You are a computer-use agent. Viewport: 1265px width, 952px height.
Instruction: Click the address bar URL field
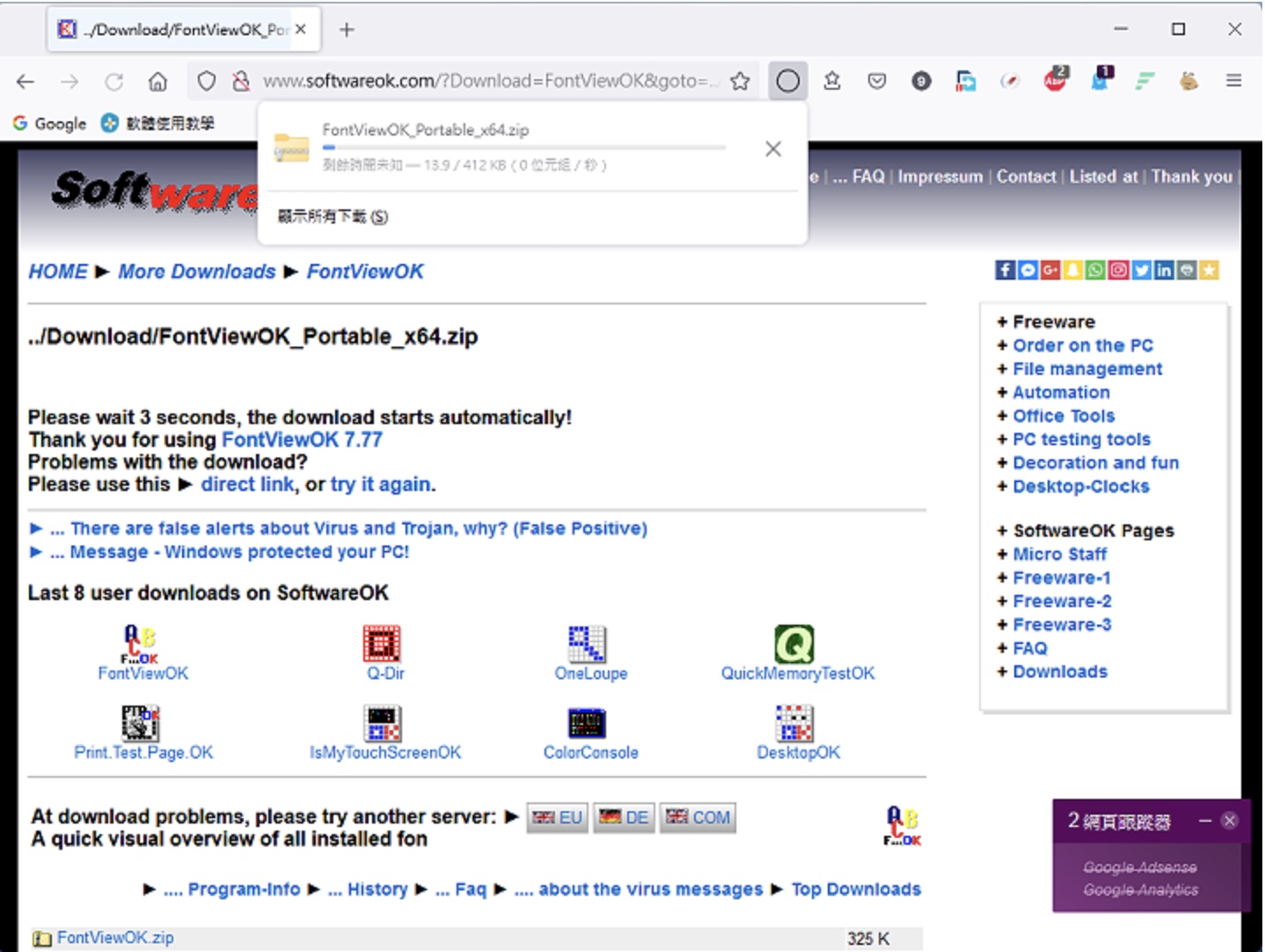pos(491,81)
